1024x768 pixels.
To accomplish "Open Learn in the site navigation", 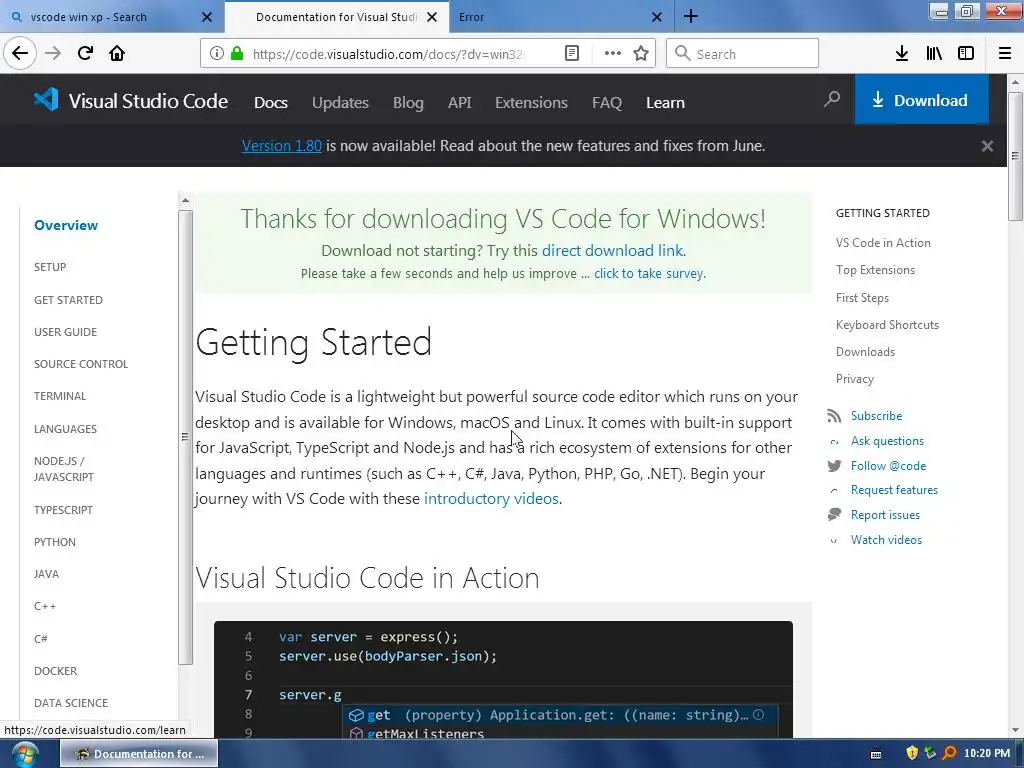I will pos(665,103).
